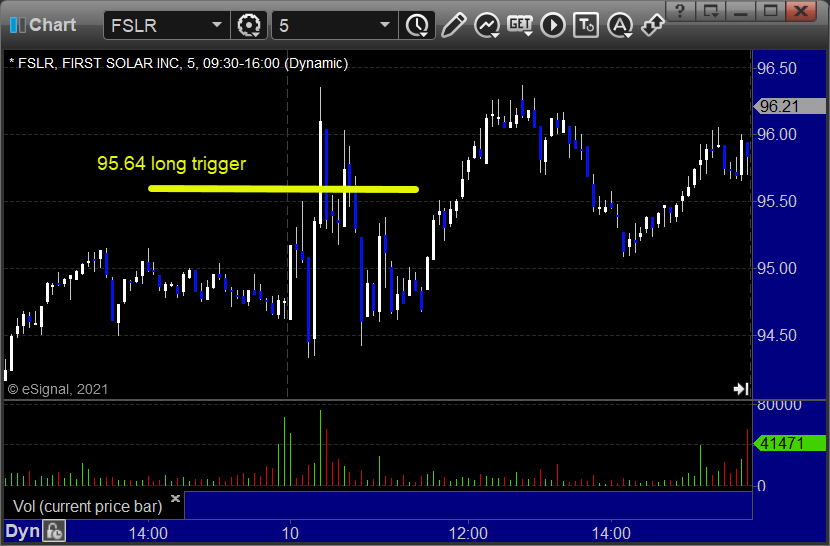The height and width of the screenshot is (546, 830).
Task: Click the 96.50 price axis label
Action: [777, 68]
